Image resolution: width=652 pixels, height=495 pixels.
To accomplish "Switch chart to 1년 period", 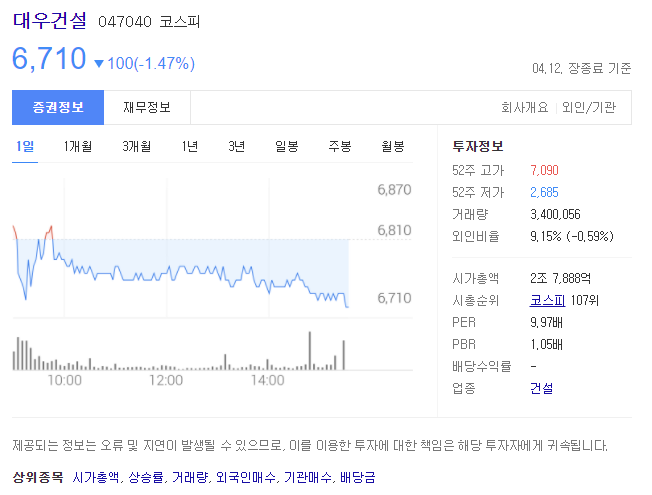I will 190,146.
